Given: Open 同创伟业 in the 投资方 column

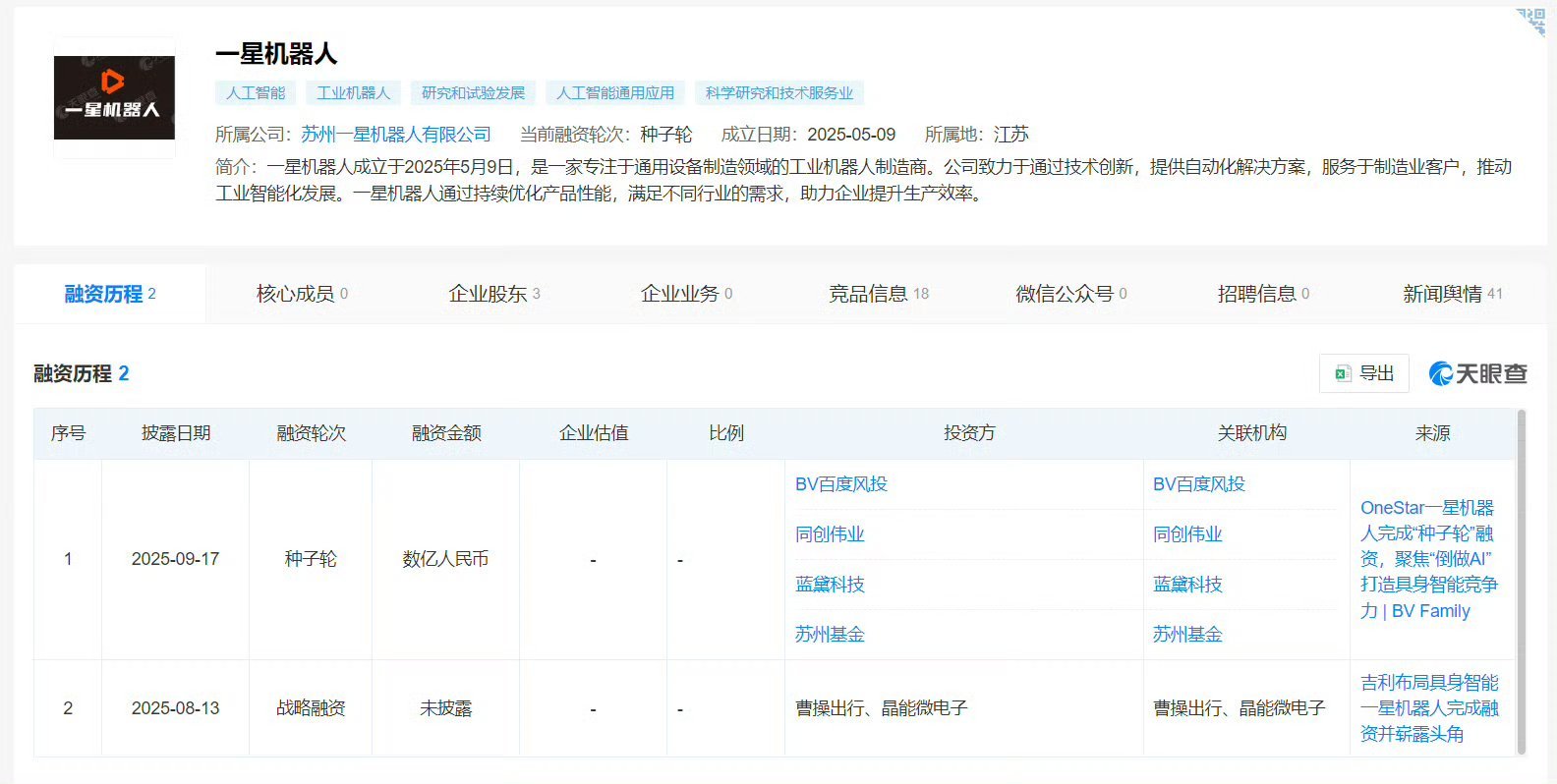Looking at the screenshot, I should pyautogui.click(x=830, y=534).
